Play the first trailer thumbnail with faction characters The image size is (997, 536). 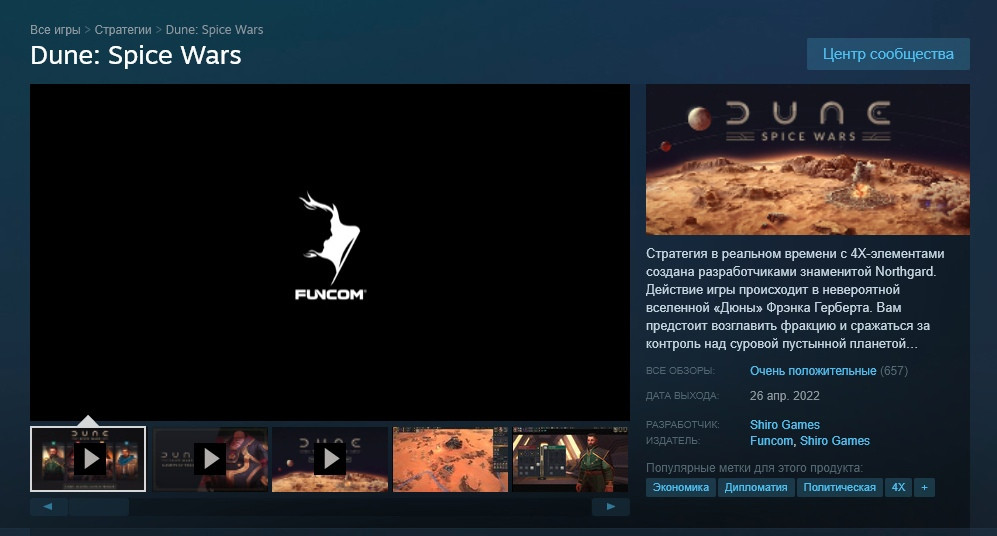pyautogui.click(x=88, y=458)
